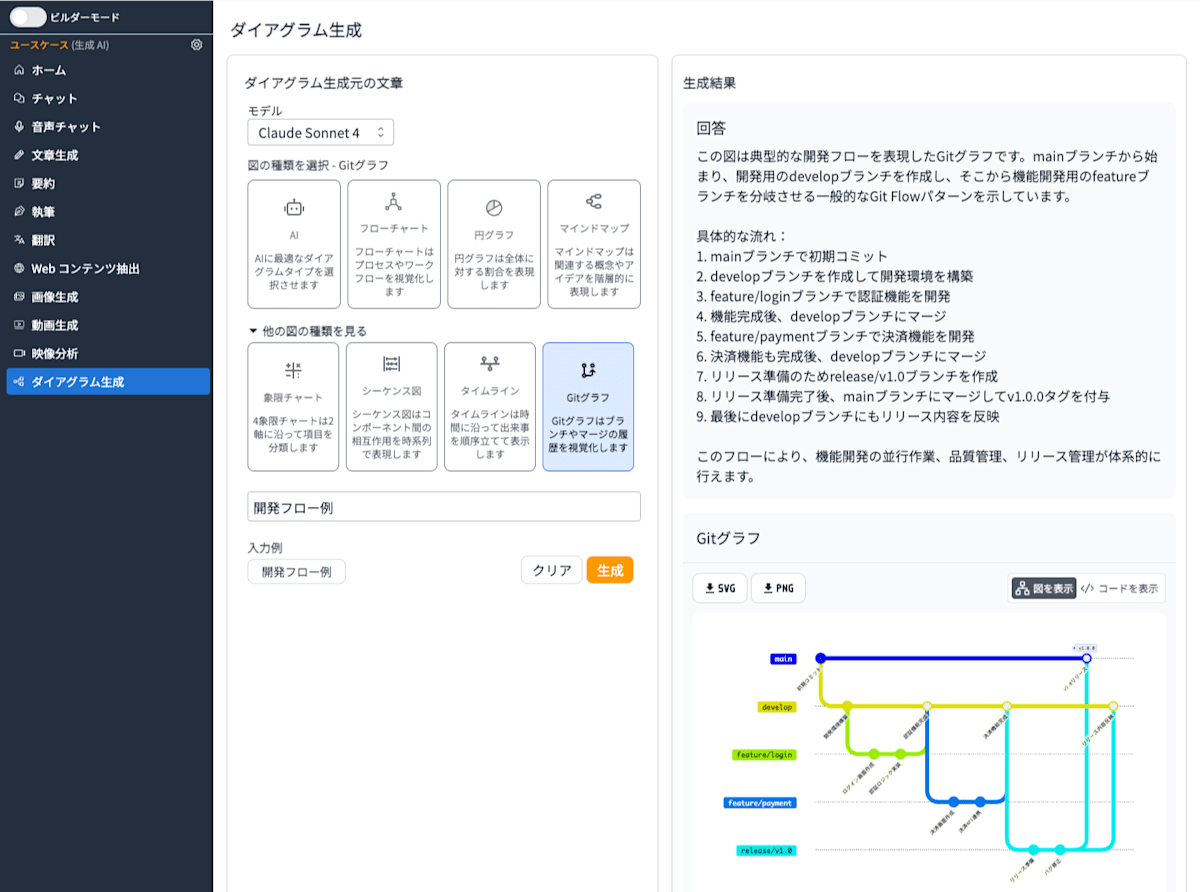Click the 音声チャット microphone icon
This screenshot has width=1200, height=892.
tap(19, 127)
